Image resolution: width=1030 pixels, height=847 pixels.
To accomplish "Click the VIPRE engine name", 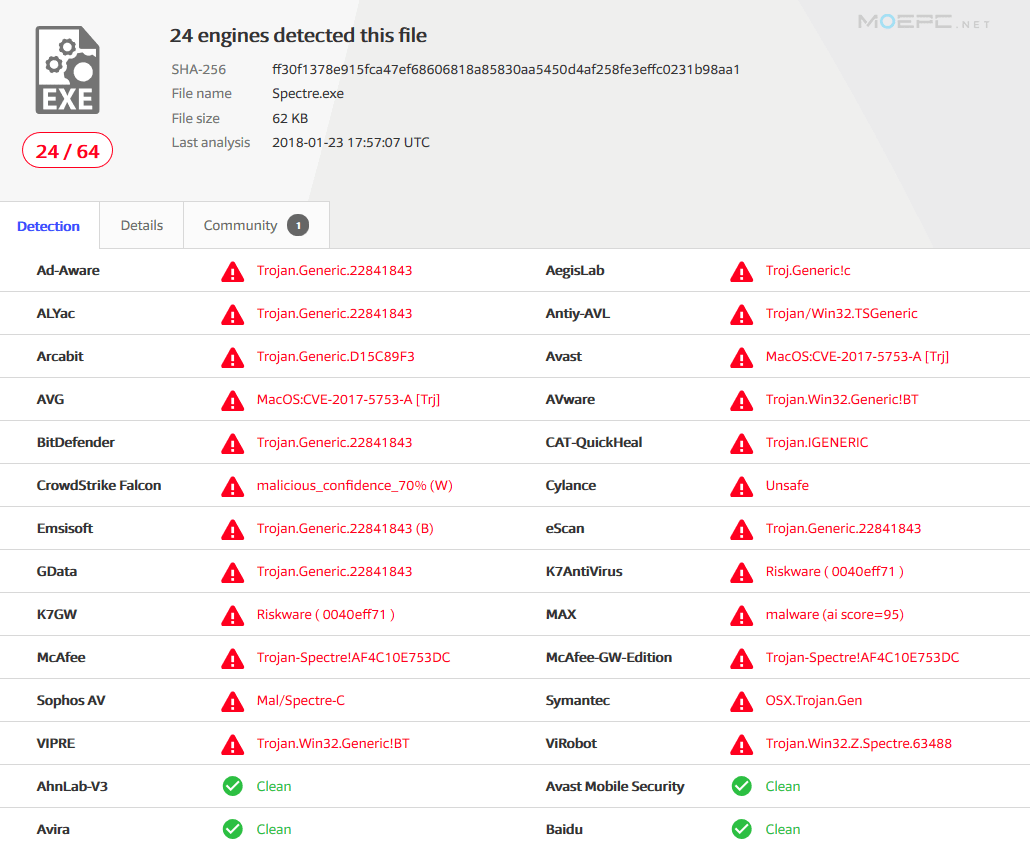I will pyautogui.click(x=56, y=743).
